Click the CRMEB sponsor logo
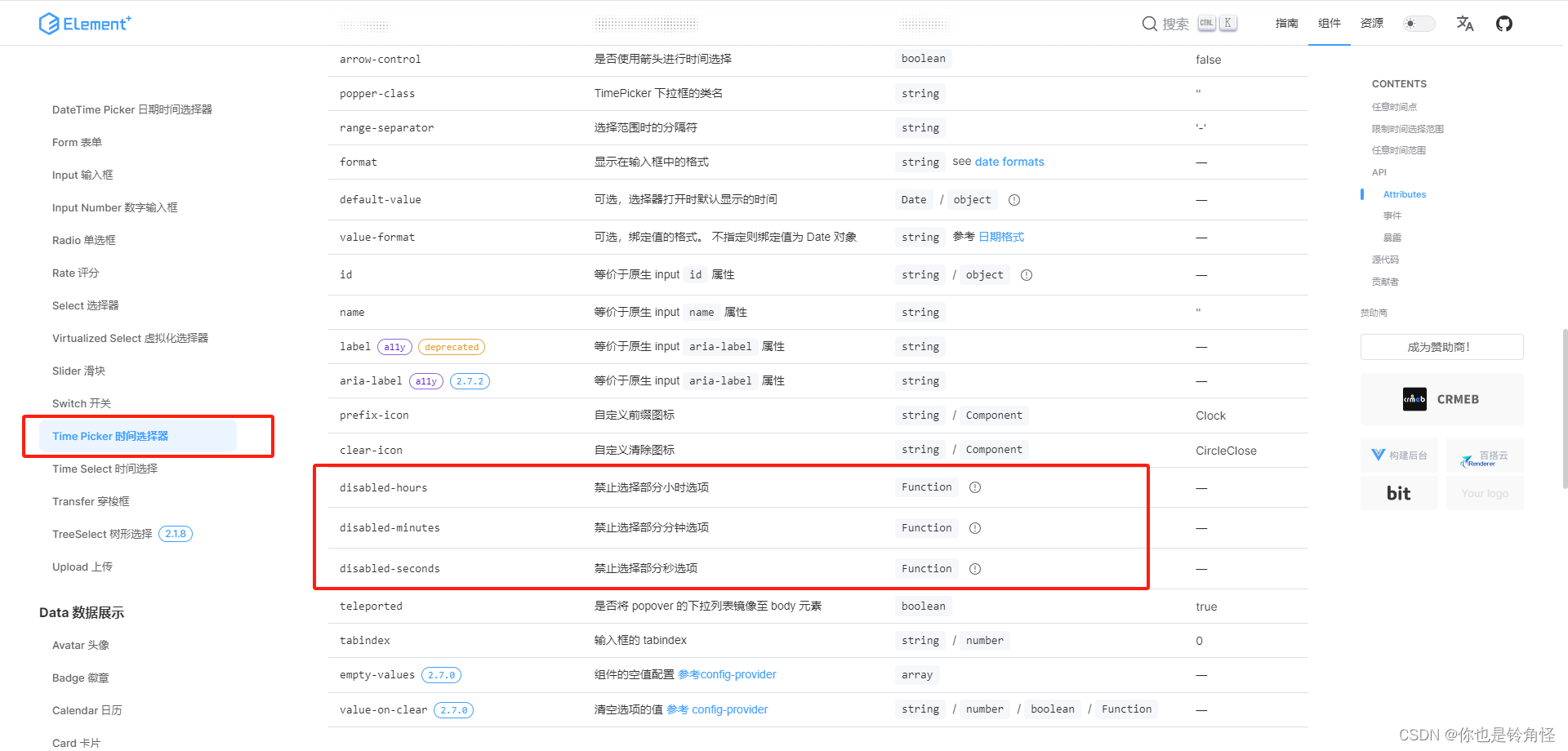The height and width of the screenshot is (751, 1568). [1441, 399]
